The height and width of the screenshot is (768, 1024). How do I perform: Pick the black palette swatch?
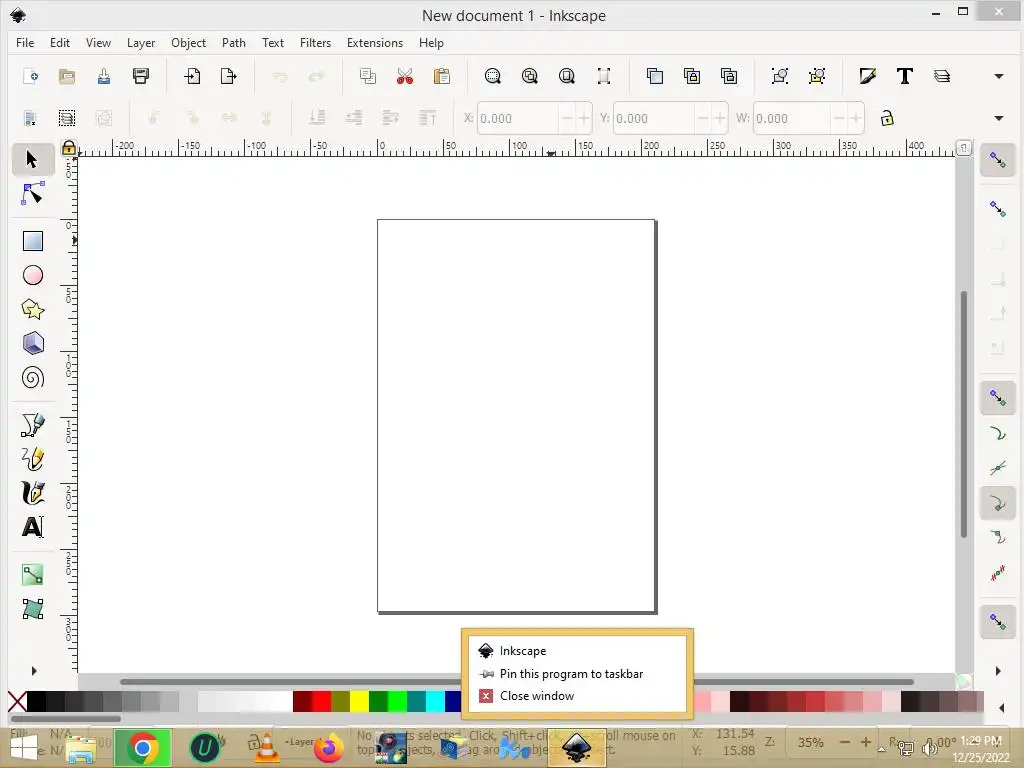coord(37,701)
